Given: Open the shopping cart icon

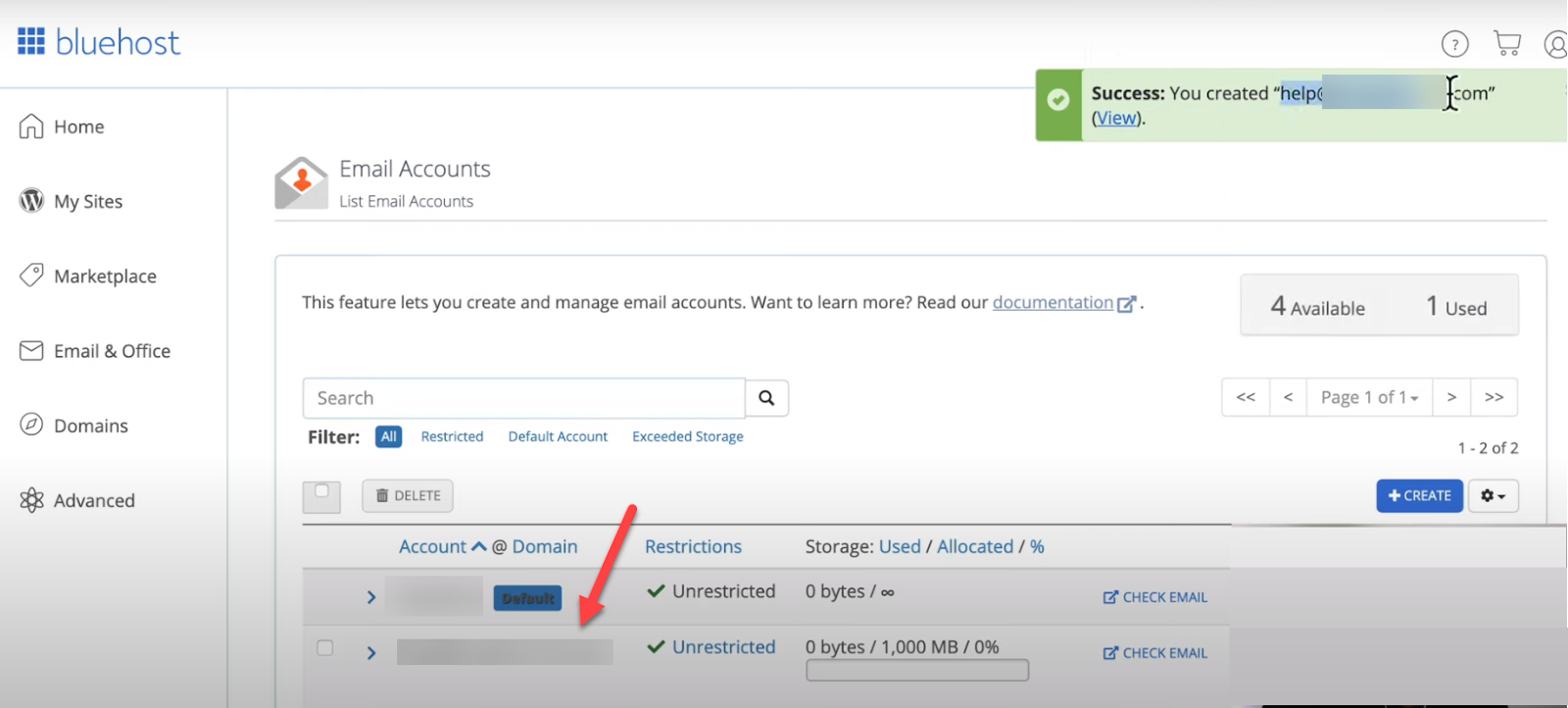Looking at the screenshot, I should (x=1506, y=43).
